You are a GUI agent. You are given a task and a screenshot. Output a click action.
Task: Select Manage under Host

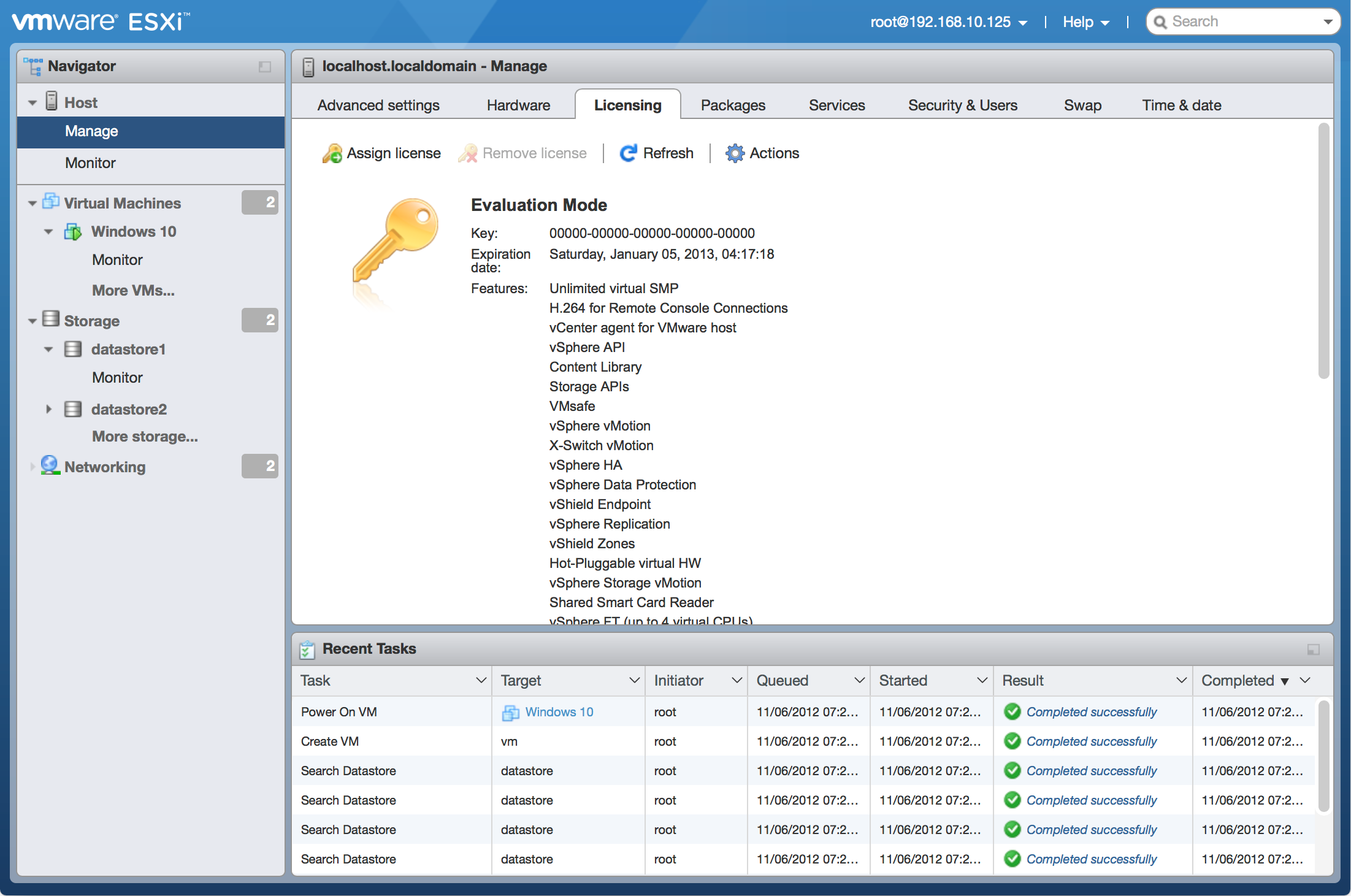[151, 132]
